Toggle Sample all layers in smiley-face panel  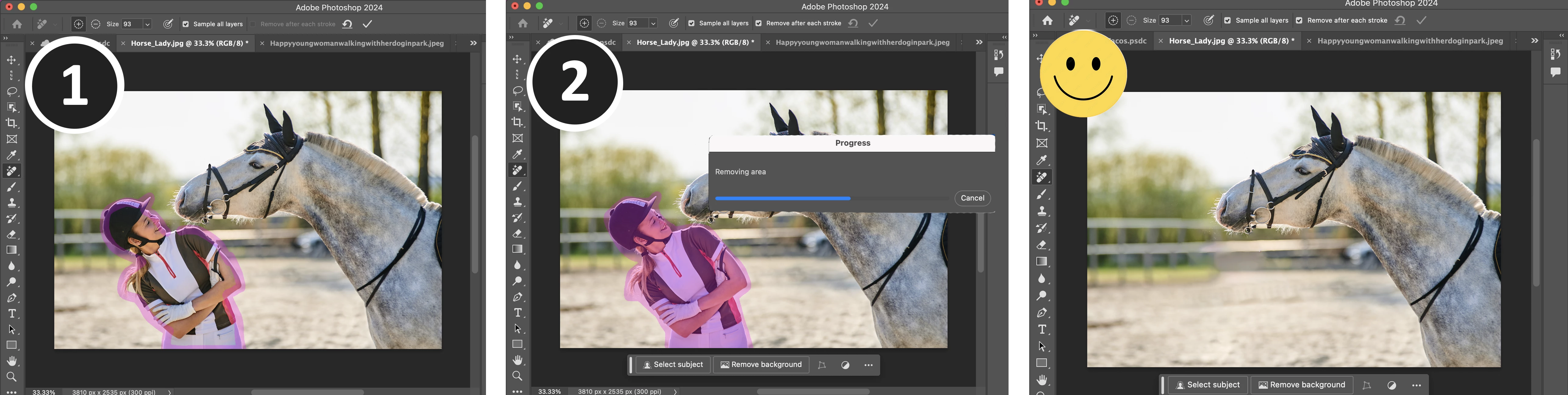tap(1227, 20)
